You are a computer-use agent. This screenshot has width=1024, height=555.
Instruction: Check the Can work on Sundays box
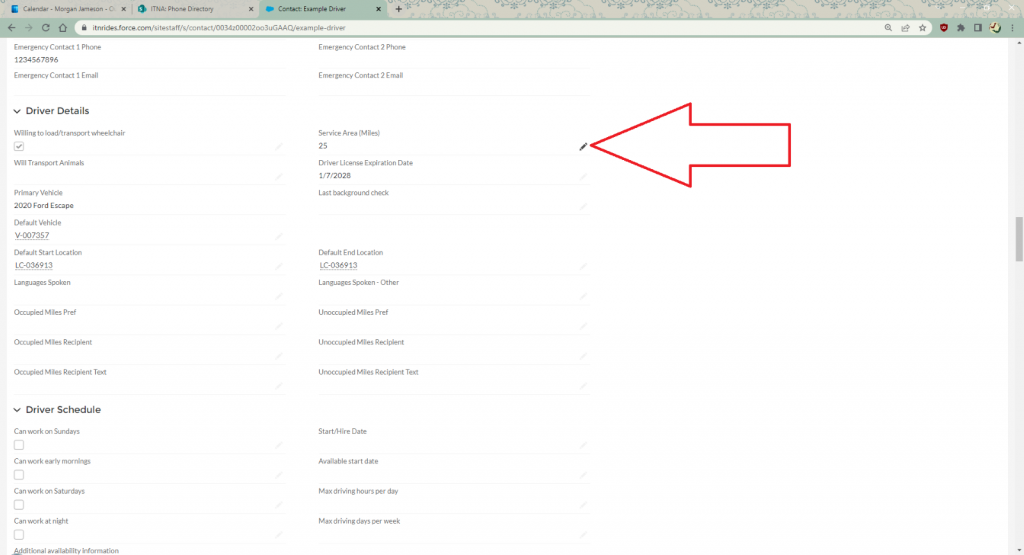pos(19,445)
